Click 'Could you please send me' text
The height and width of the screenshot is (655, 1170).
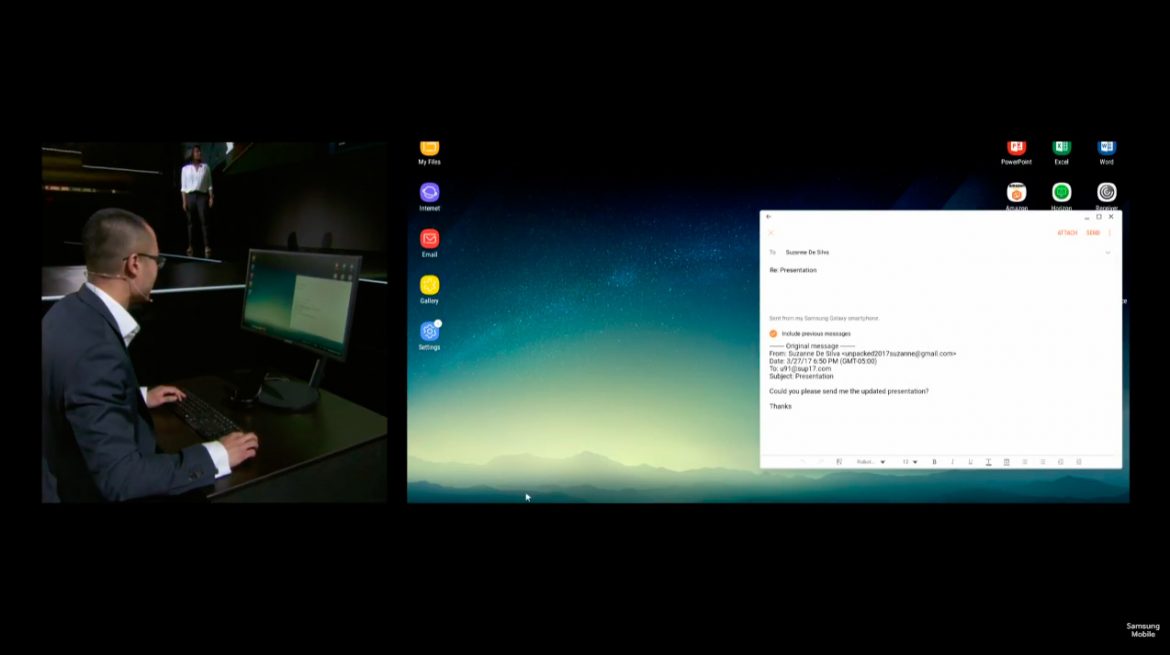pos(810,391)
